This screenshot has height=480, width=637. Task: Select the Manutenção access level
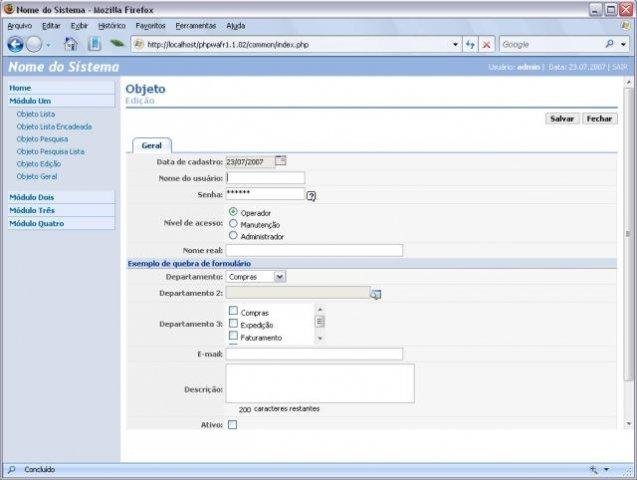point(233,223)
